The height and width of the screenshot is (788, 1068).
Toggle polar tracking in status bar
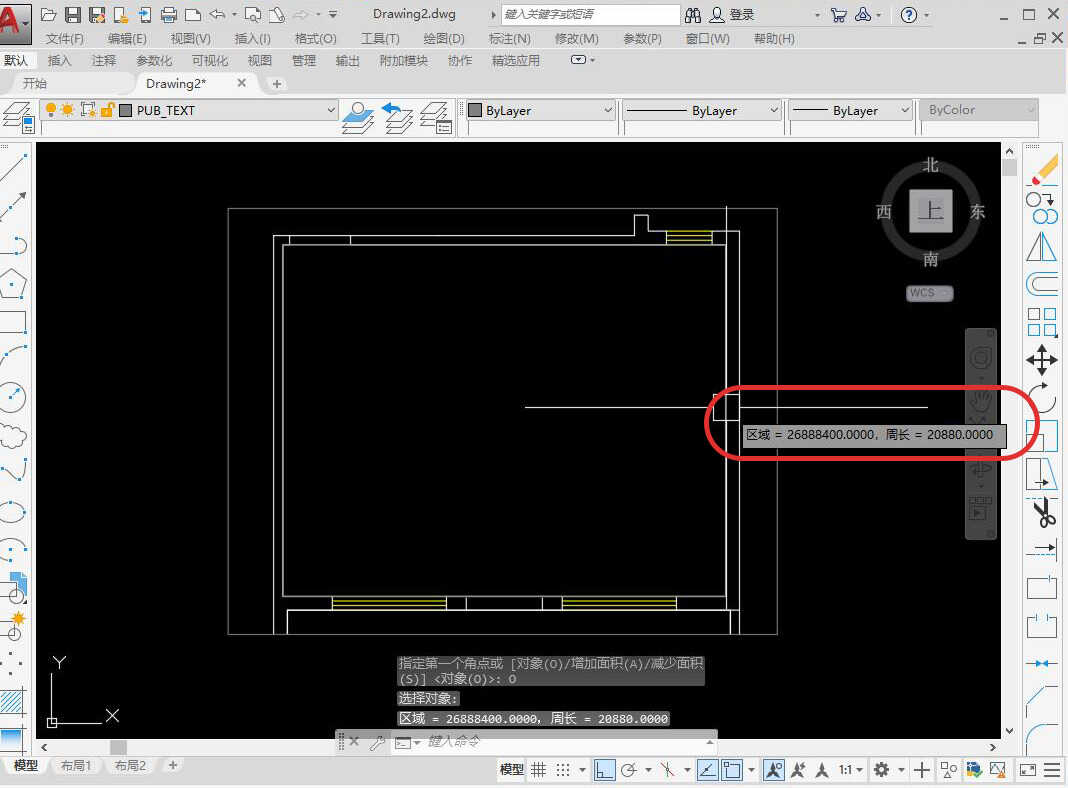(629, 770)
